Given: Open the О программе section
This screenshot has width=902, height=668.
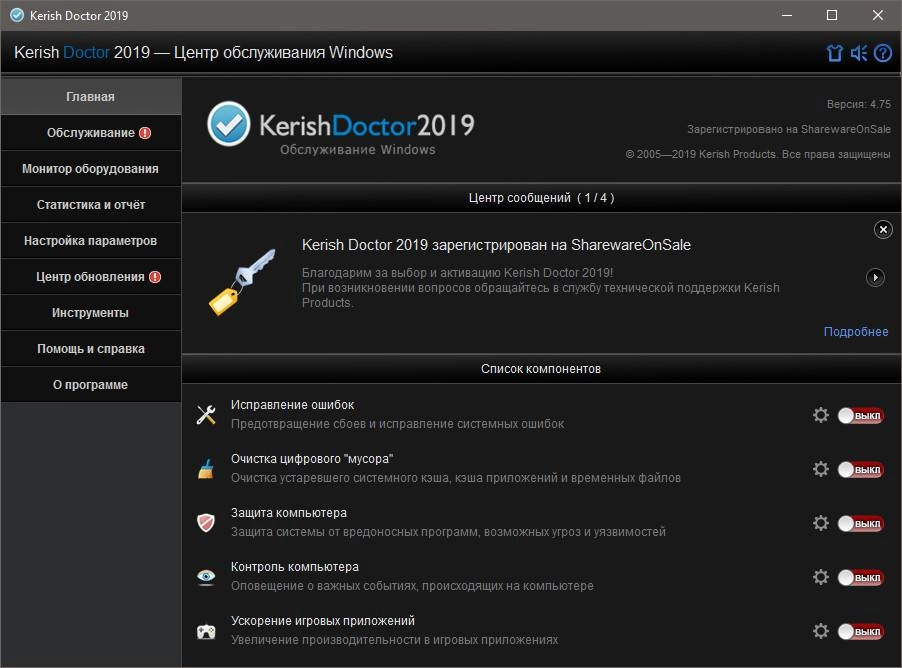Looking at the screenshot, I should coord(91,384).
